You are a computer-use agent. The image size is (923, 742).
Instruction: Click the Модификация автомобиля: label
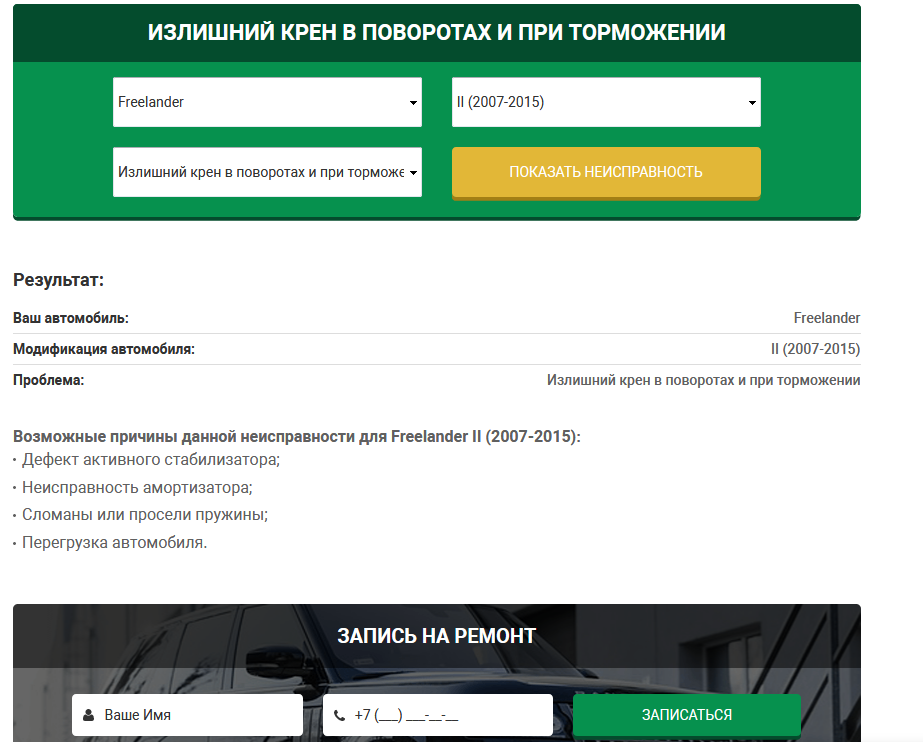[x=104, y=350]
